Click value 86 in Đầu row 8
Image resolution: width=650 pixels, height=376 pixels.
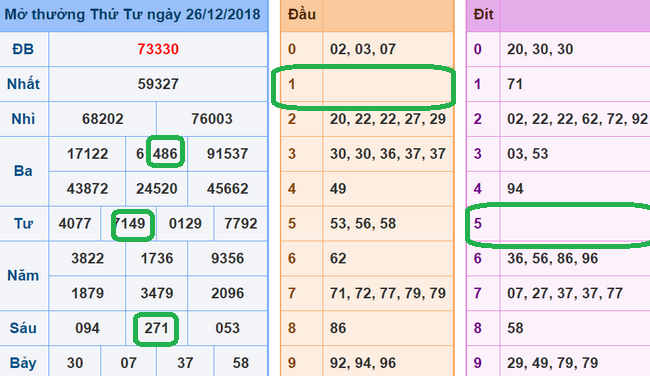[338, 328]
